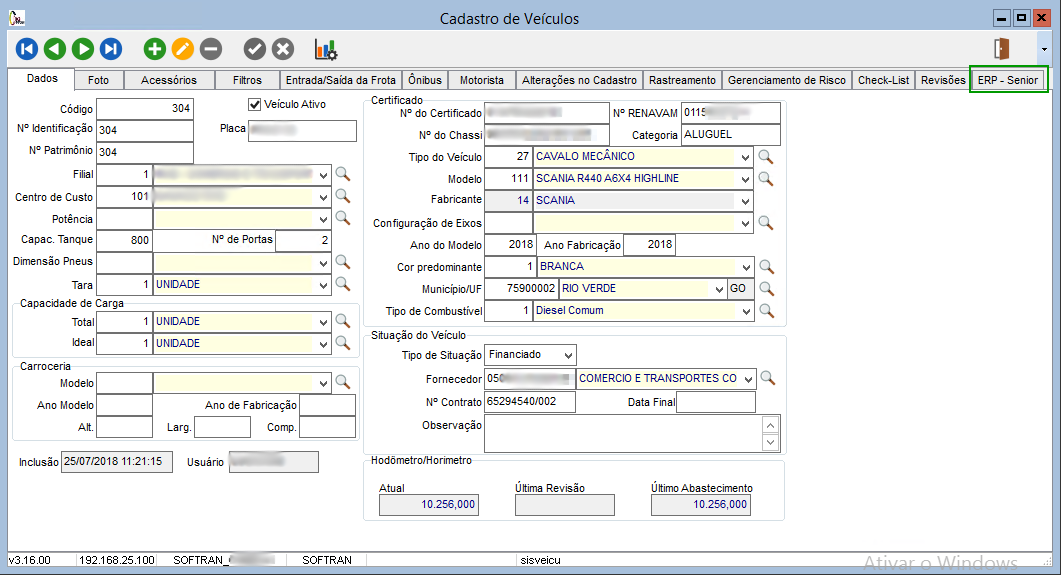Screen dimensions: 1061x575
Task: Click the Observação text field
Action: 620,434
